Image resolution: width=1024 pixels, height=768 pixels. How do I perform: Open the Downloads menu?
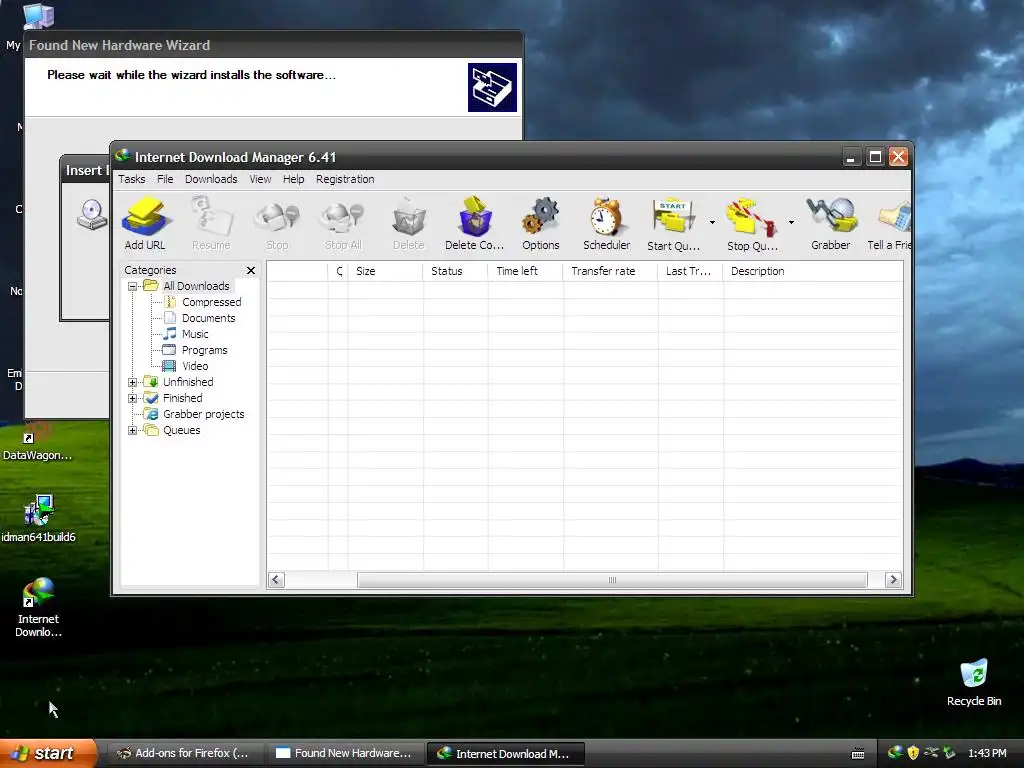click(211, 179)
